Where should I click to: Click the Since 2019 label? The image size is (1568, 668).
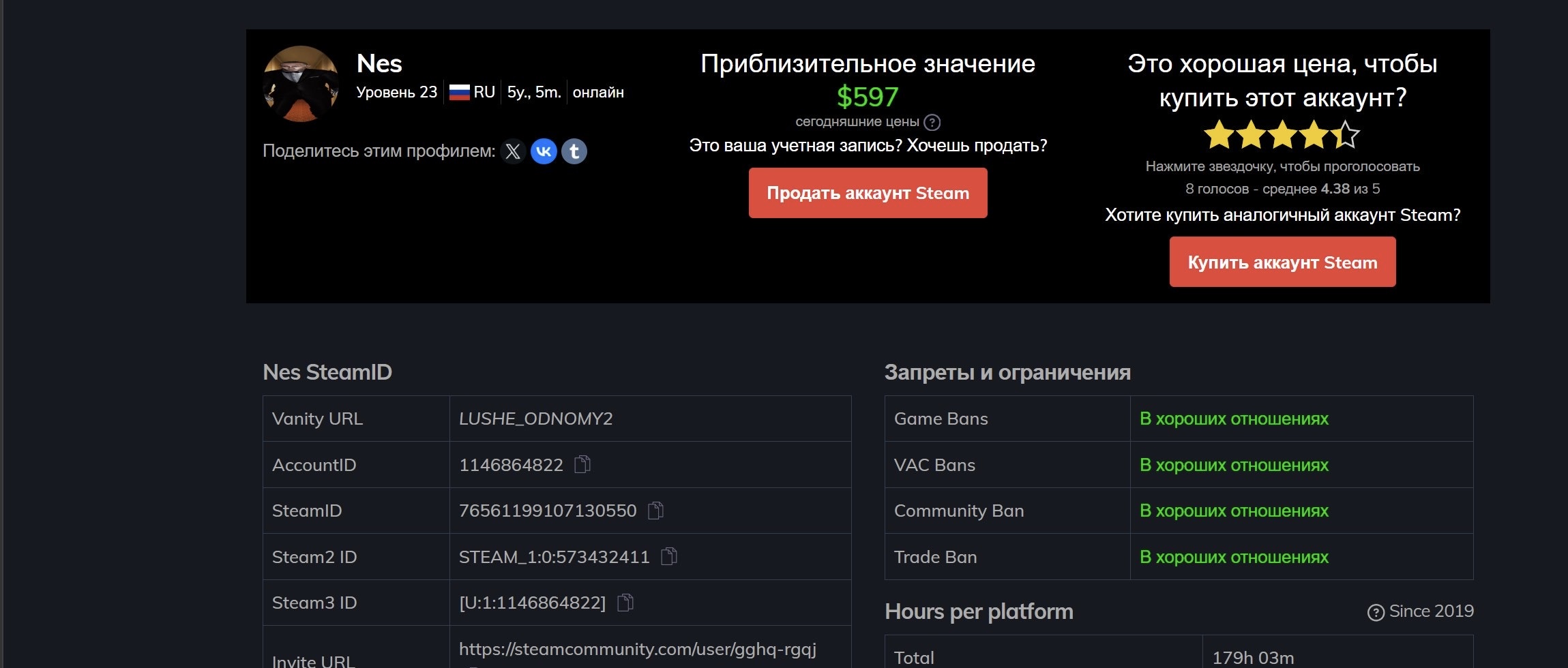pos(1432,611)
